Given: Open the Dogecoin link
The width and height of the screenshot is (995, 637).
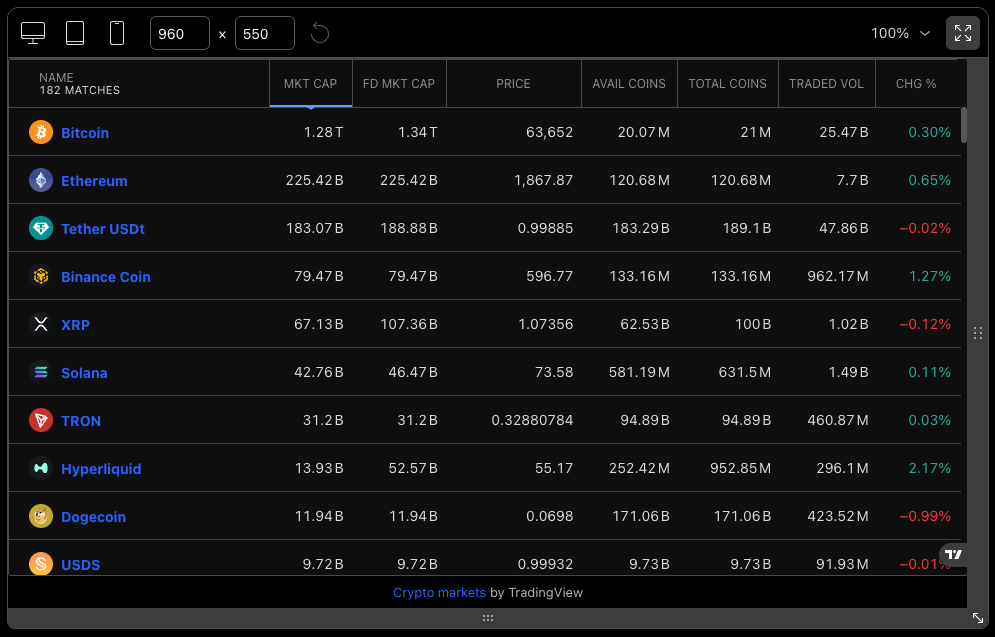Looking at the screenshot, I should point(93,517).
